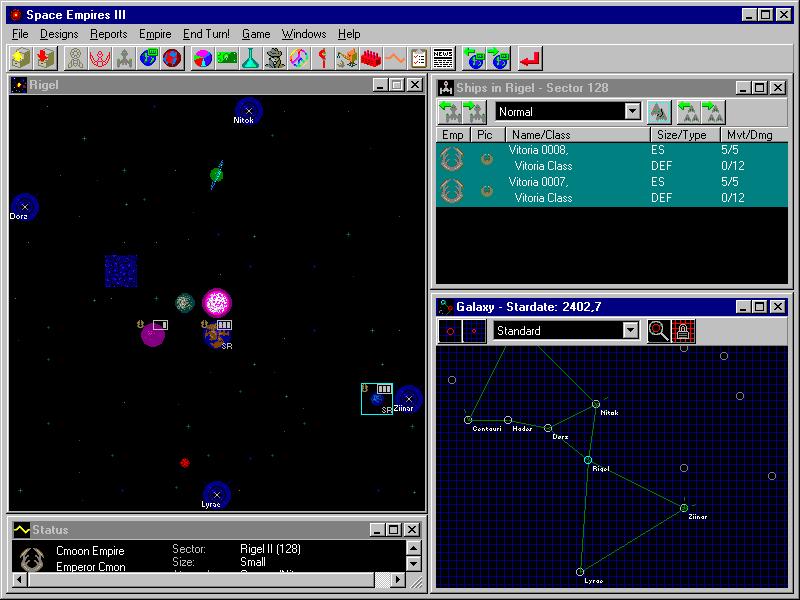Open the Standard dropdown in Galaxy window
The width and height of the screenshot is (800, 600).
[631, 331]
